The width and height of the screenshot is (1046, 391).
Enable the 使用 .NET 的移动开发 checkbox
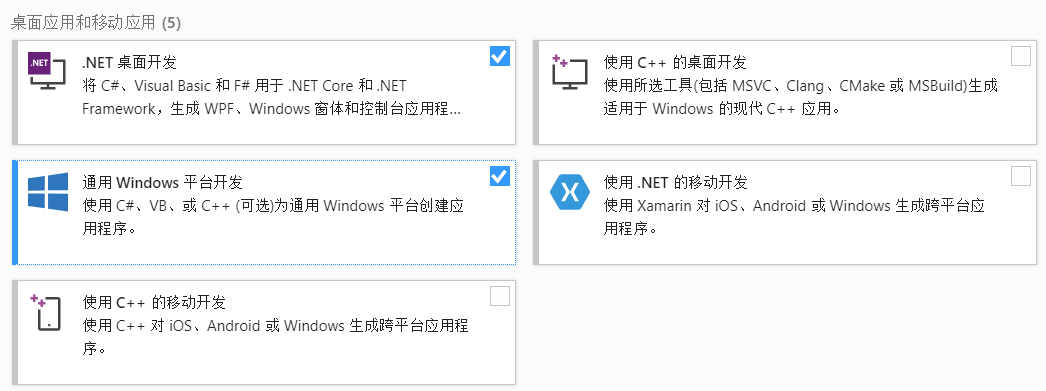click(x=1021, y=176)
